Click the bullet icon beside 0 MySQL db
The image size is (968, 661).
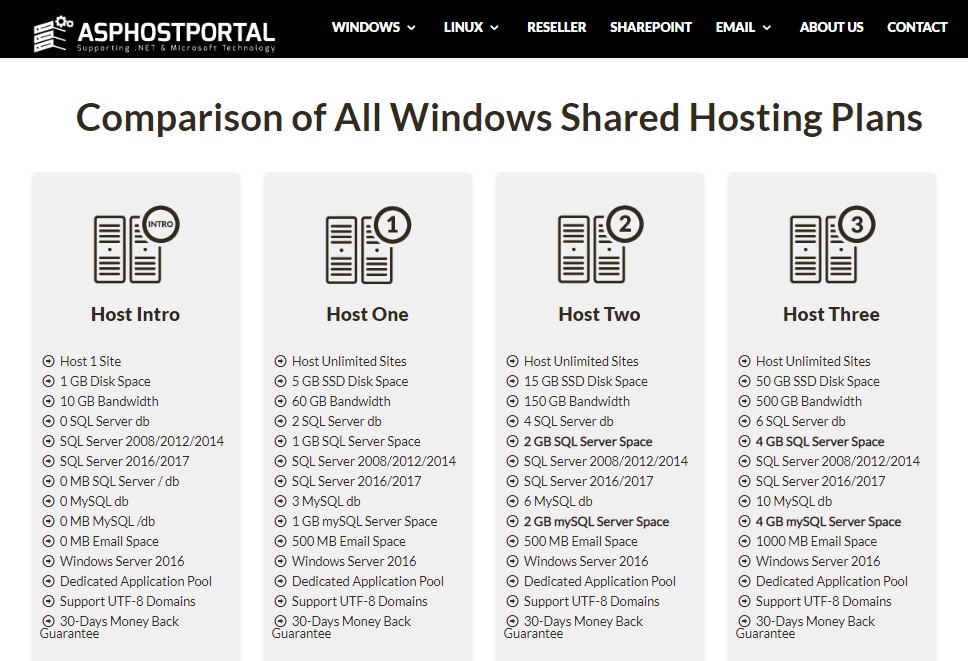(x=48, y=501)
